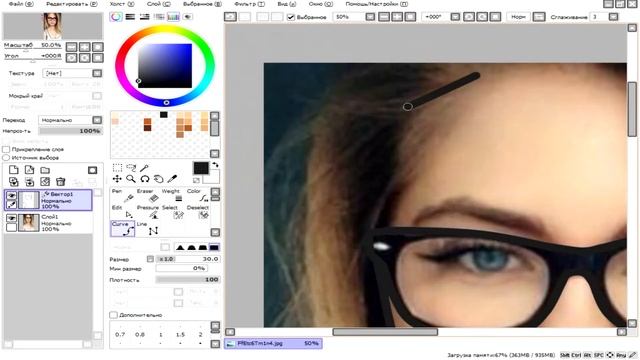This screenshot has height=360, width=640.
Task: Select the Weight tool
Action: [x=174, y=196]
